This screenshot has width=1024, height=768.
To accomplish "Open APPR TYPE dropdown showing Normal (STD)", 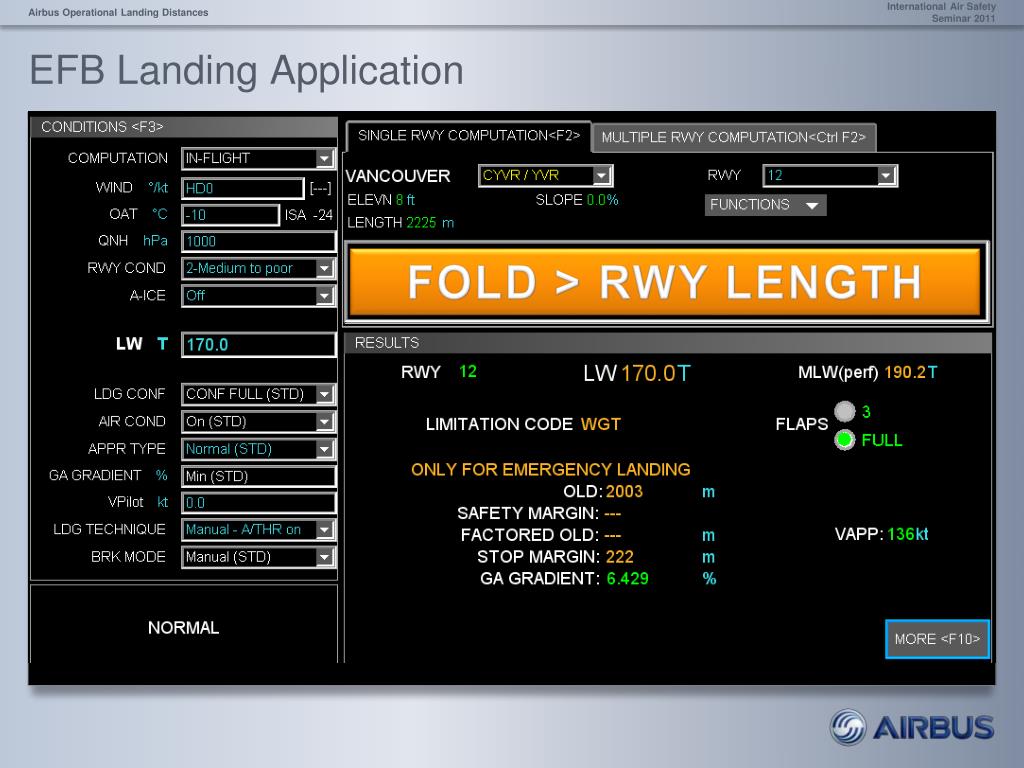I will tap(259, 449).
